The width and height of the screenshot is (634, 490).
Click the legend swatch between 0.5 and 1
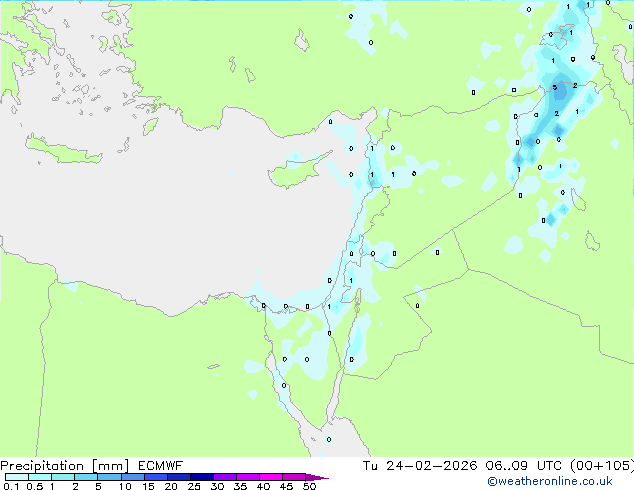40,477
